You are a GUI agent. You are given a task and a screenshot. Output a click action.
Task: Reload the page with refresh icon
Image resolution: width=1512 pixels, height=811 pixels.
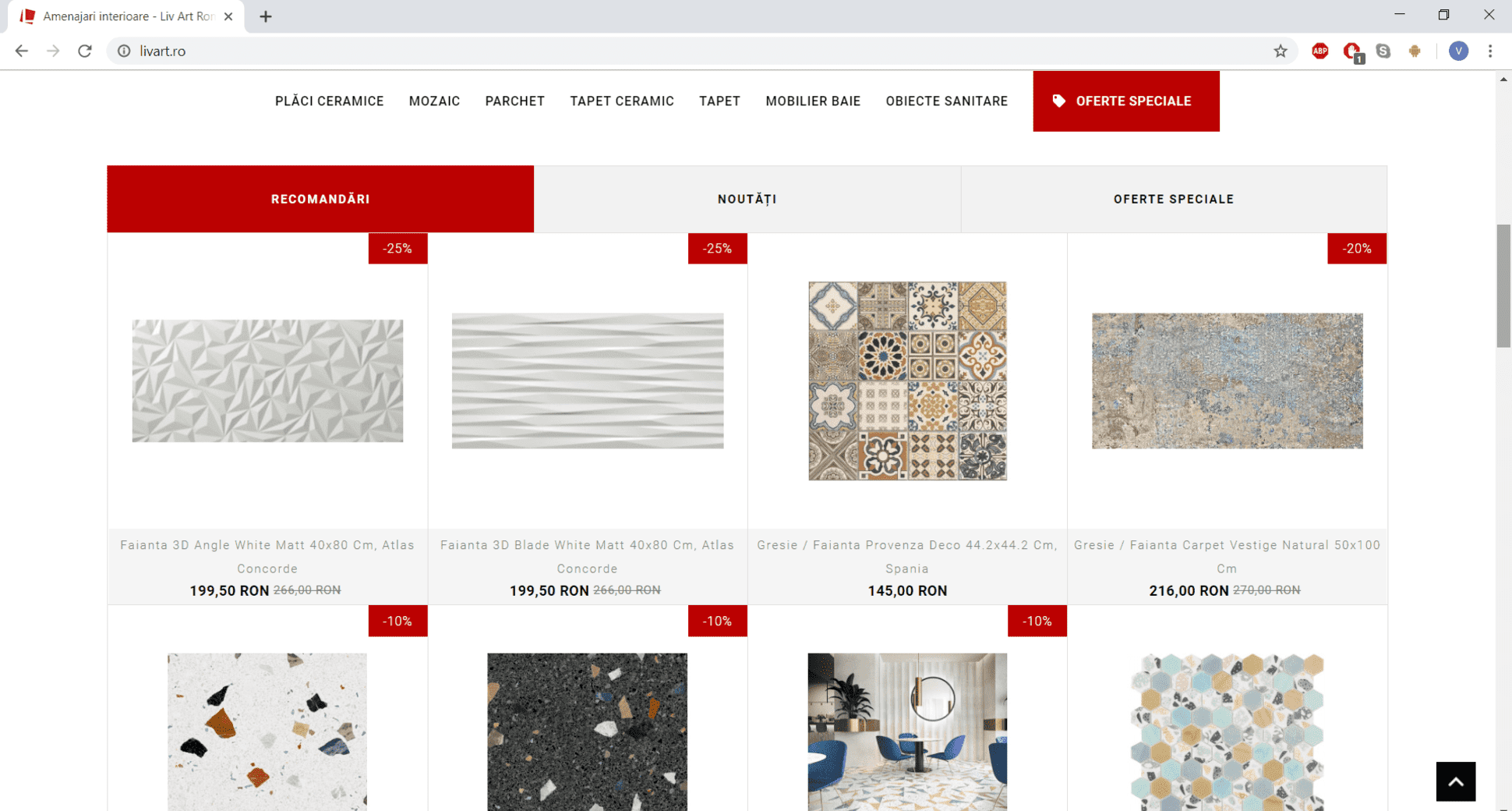click(85, 51)
